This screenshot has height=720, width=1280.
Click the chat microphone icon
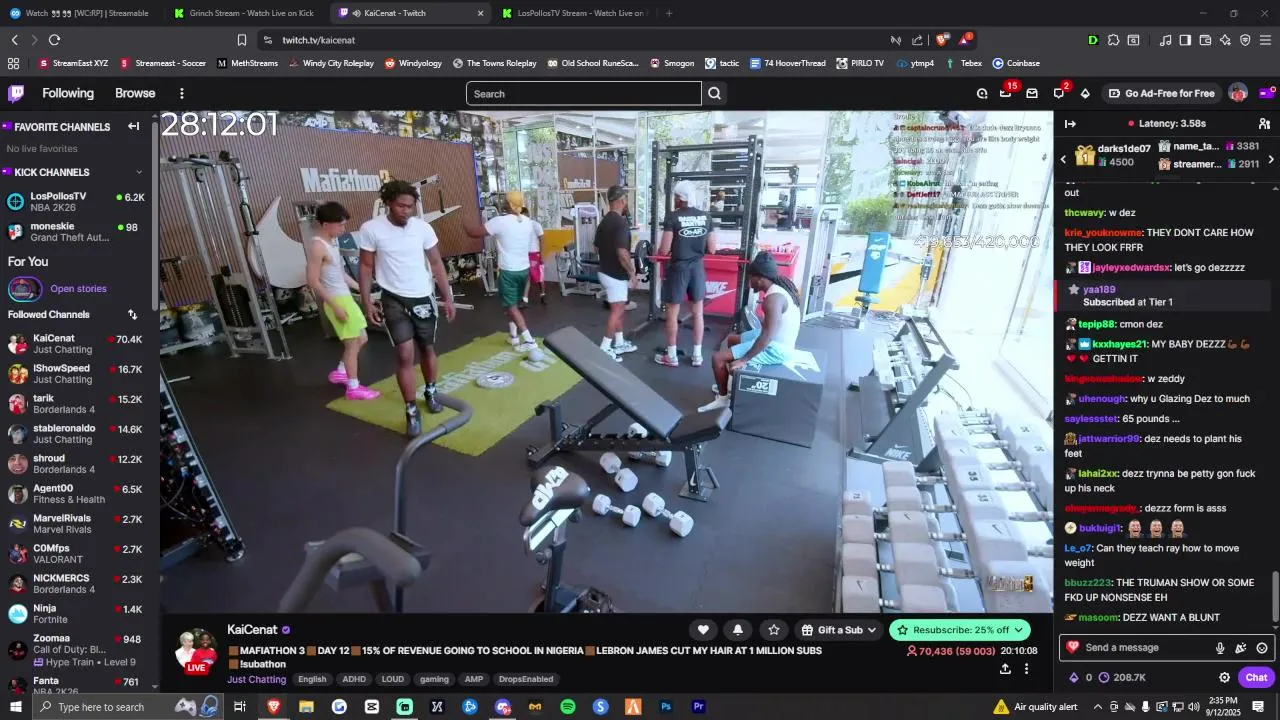click(1220, 648)
